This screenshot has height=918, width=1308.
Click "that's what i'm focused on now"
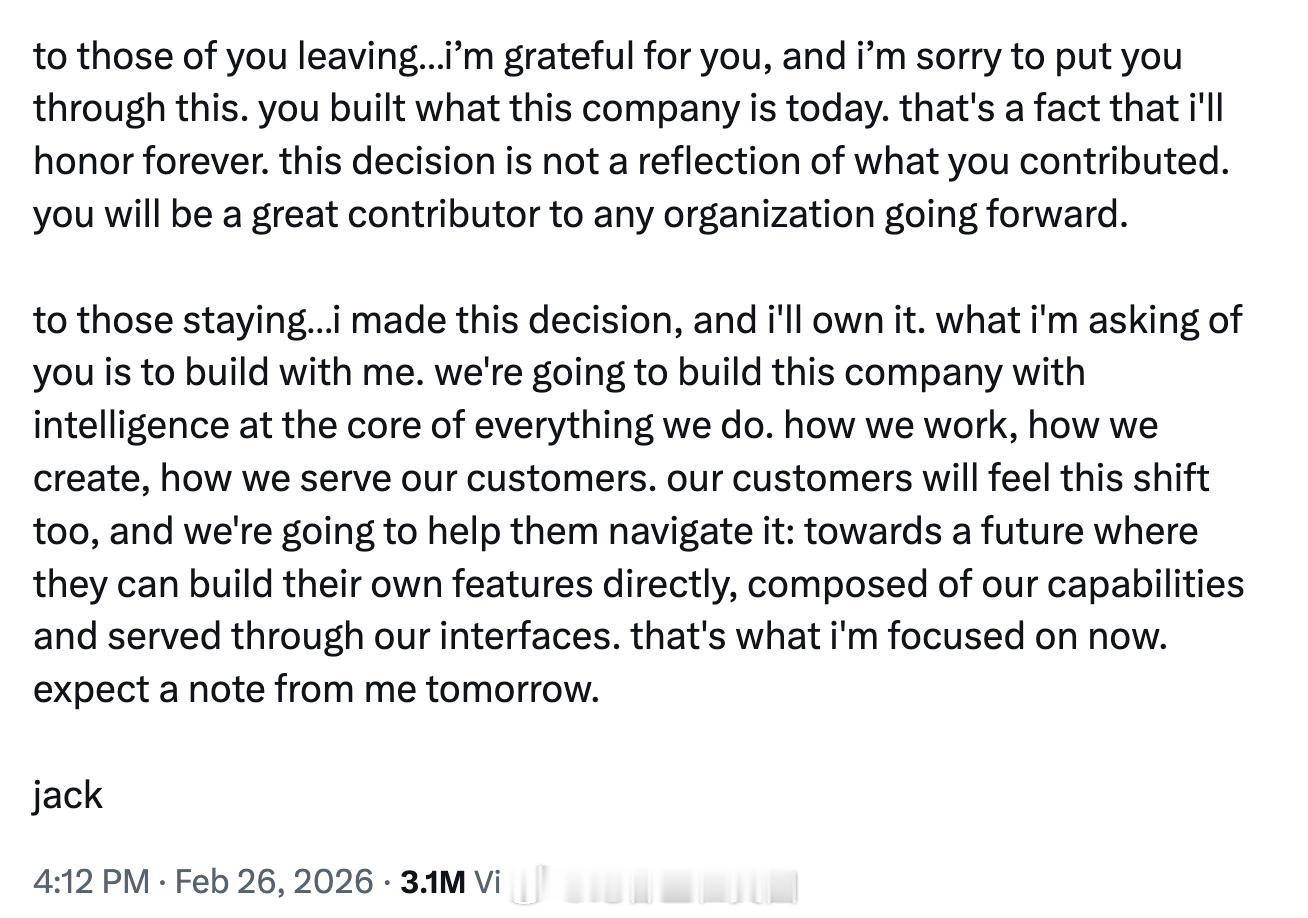click(x=899, y=636)
